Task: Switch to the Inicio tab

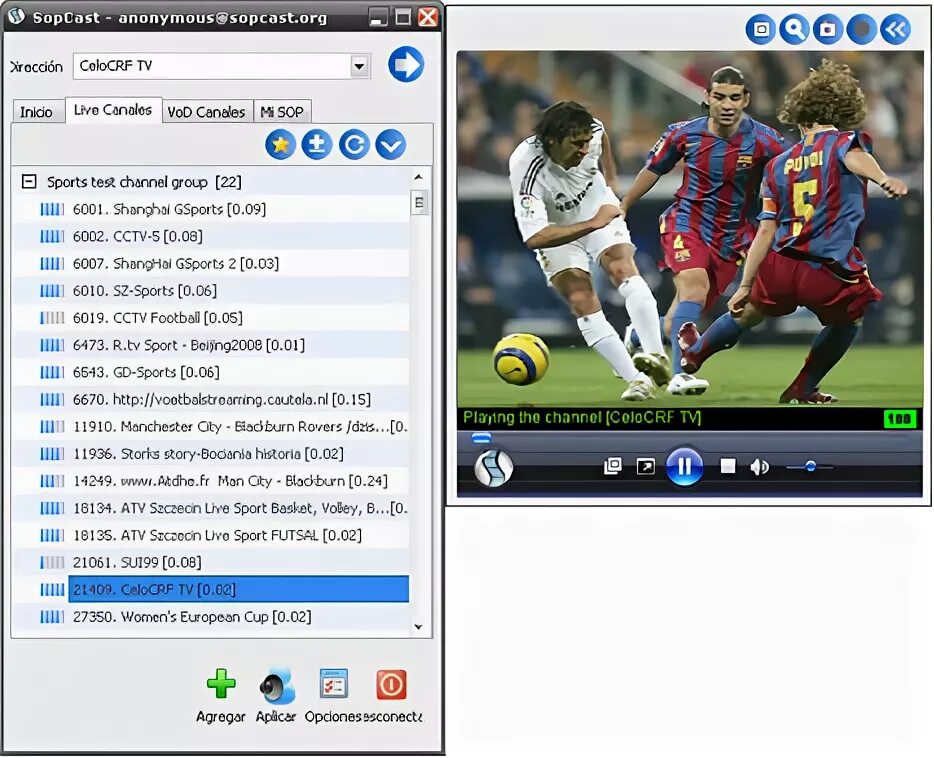Action: pyautogui.click(x=36, y=112)
